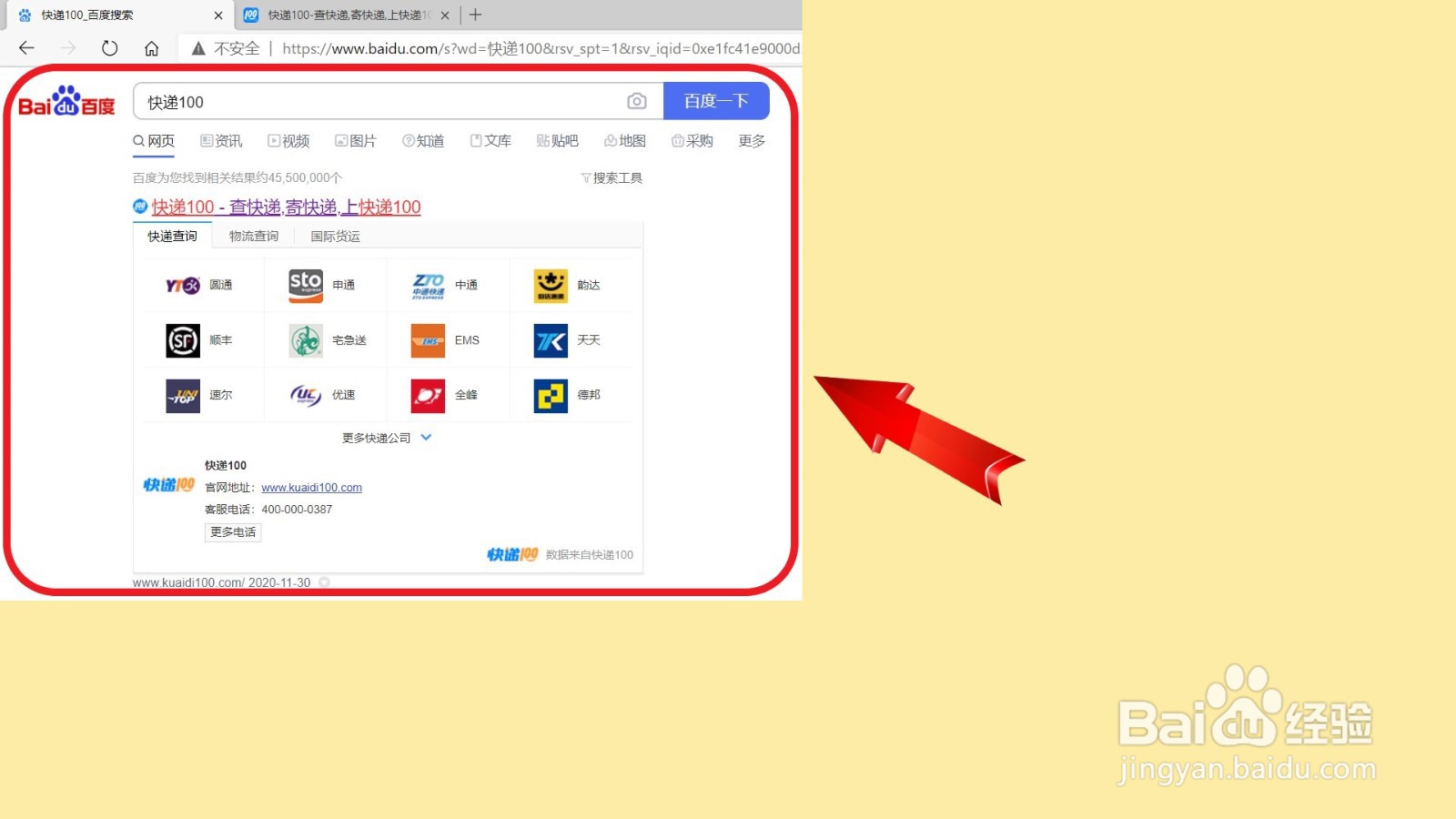Select the EMS courier icon
Screen dimensions: 1456x819
coord(429,340)
